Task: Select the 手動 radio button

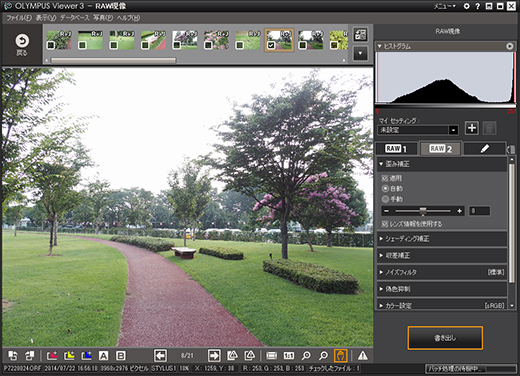Action: click(x=385, y=199)
